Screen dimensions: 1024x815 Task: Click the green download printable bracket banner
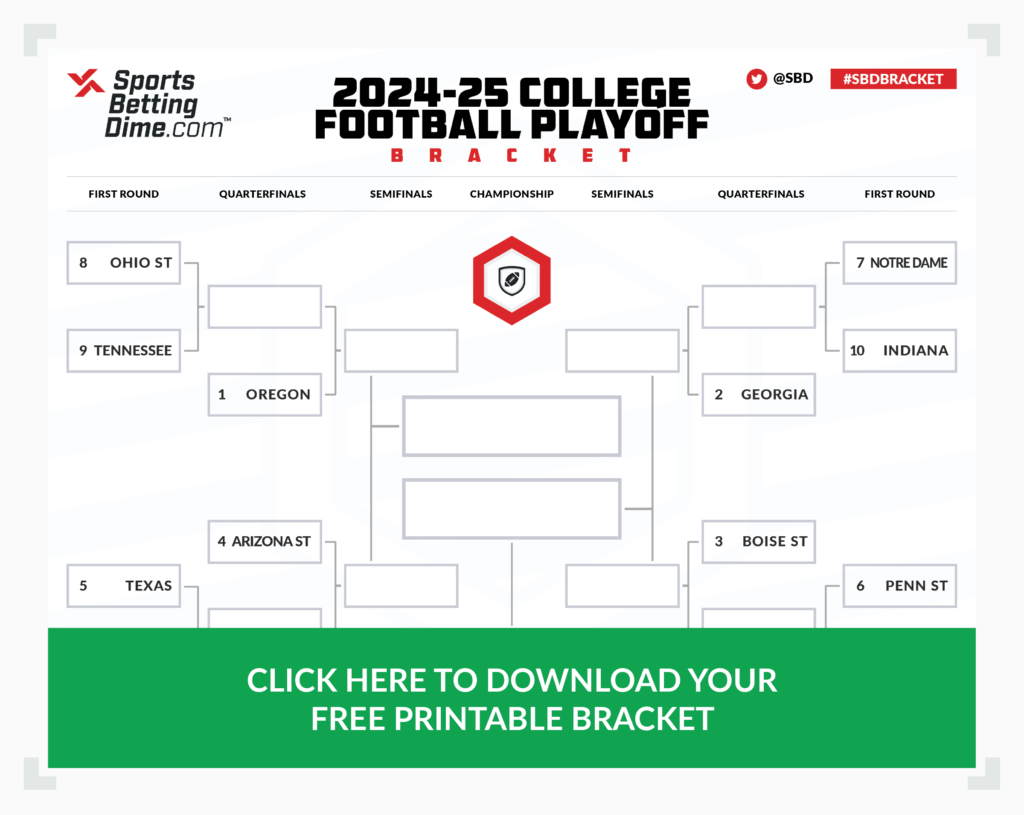point(511,698)
